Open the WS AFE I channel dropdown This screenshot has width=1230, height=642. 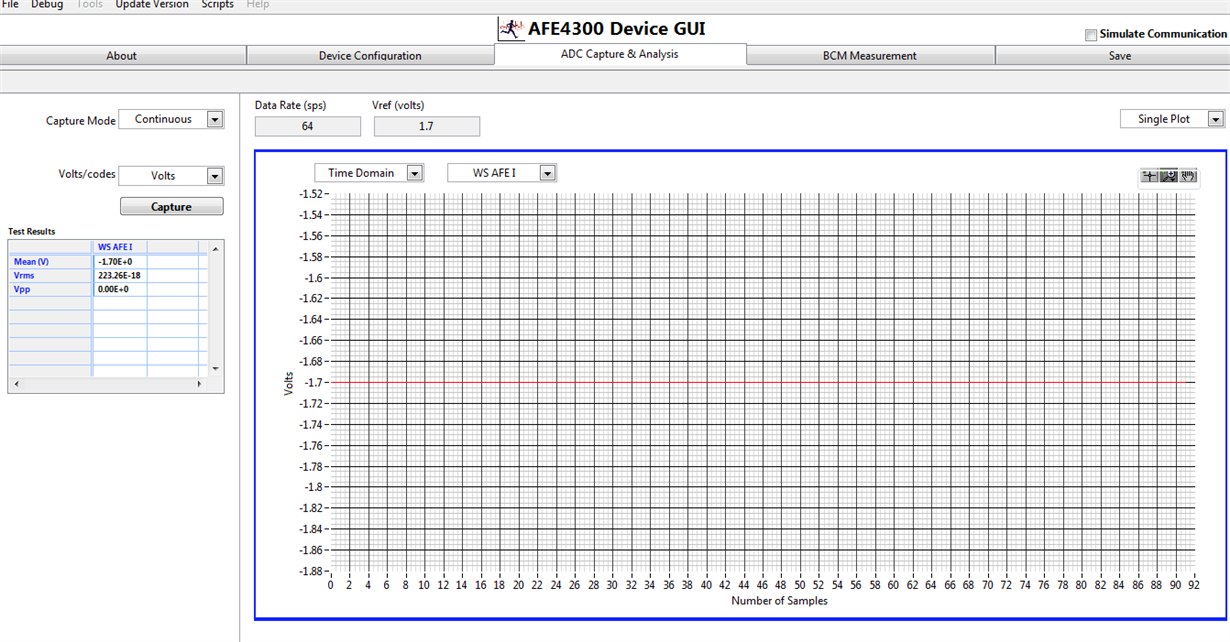tap(502, 173)
